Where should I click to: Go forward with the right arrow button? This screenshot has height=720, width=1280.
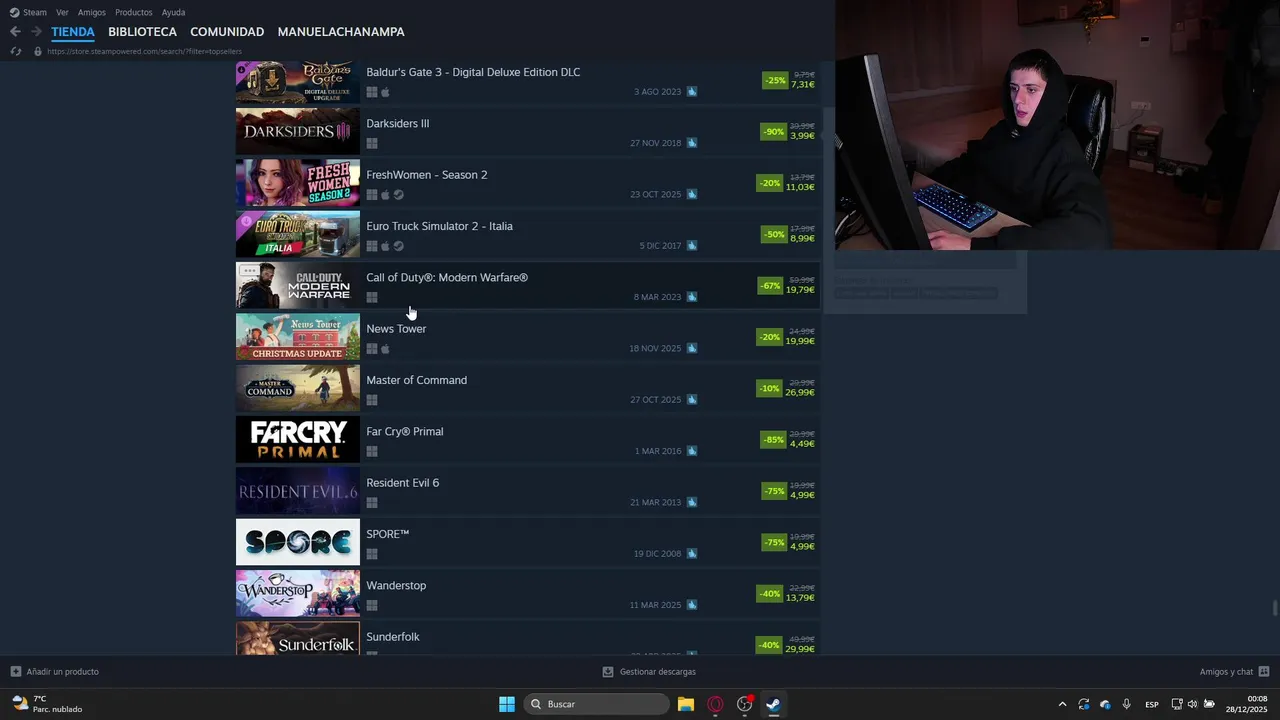tap(36, 32)
